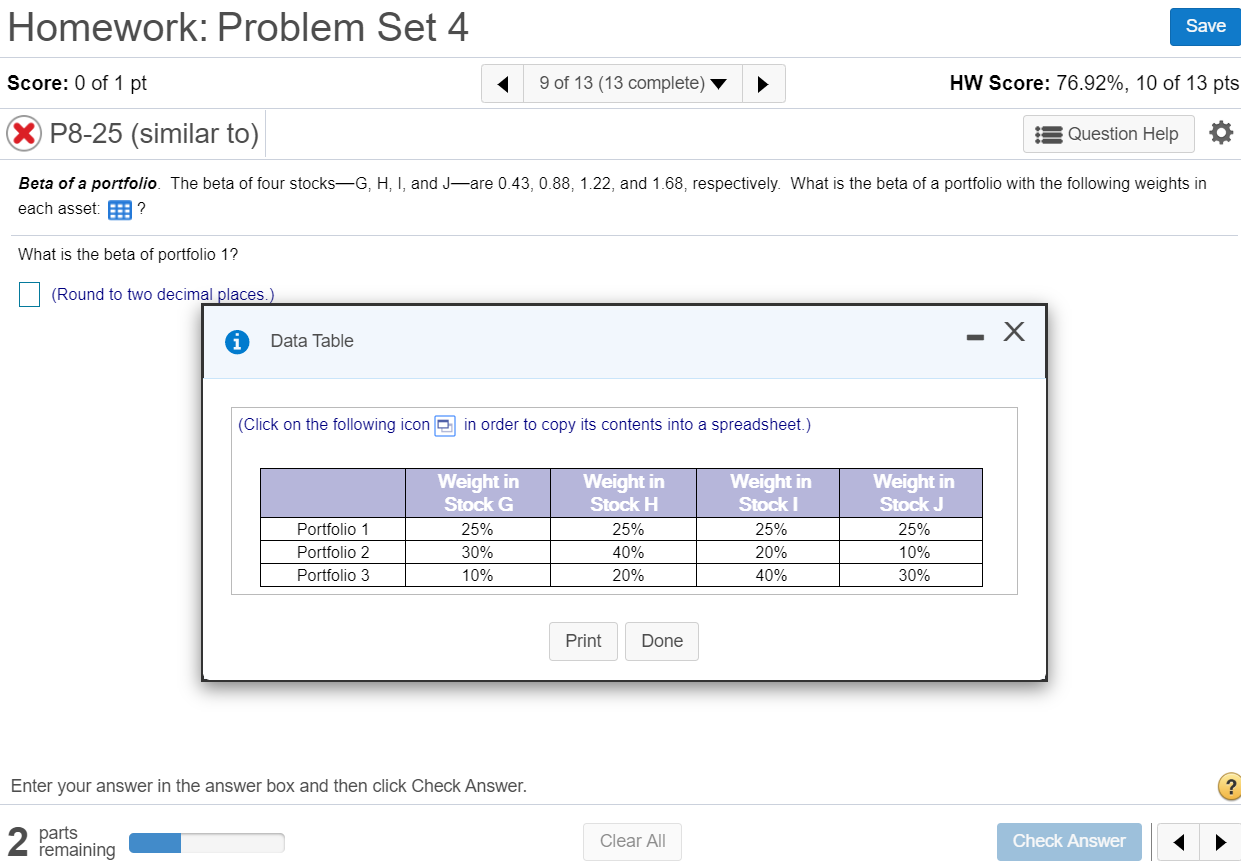Click 'Weight in Stock H' column header

(623, 493)
